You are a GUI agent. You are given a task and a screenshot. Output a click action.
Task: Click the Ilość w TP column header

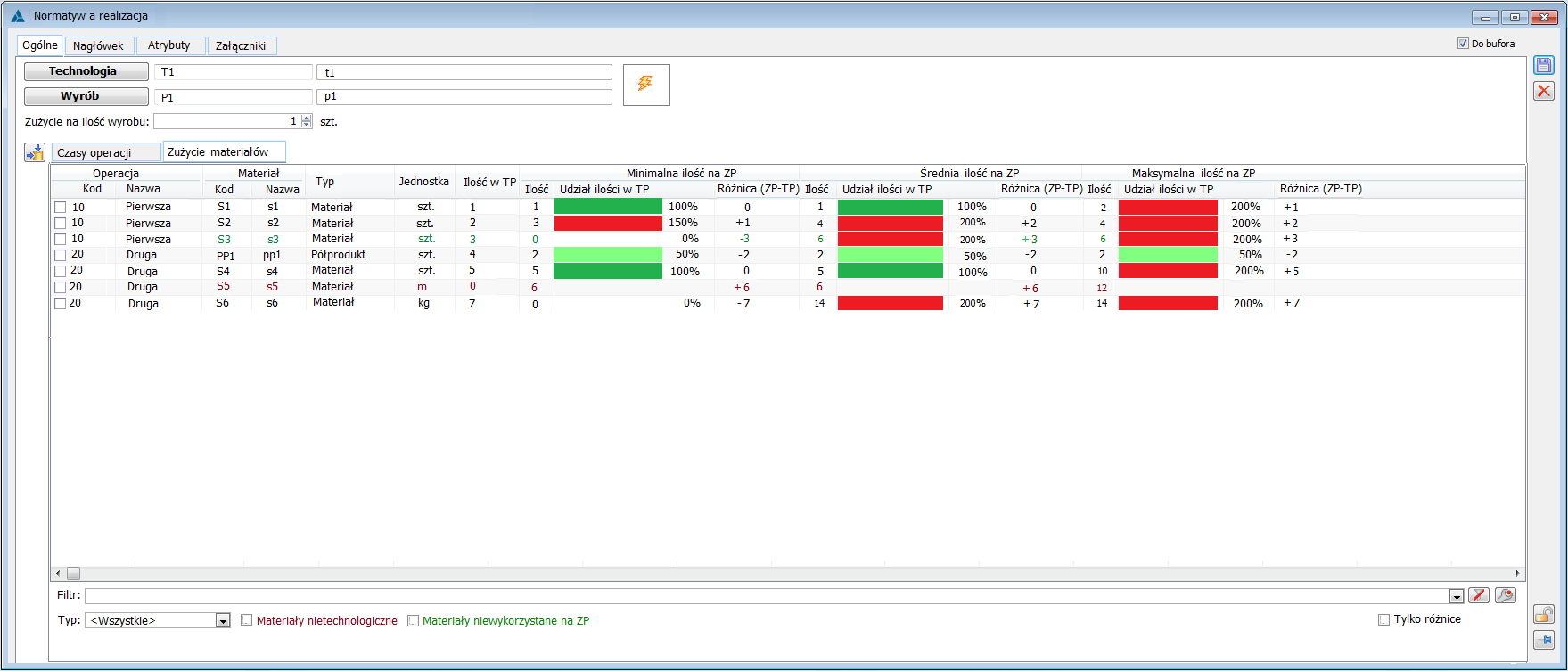(x=489, y=182)
